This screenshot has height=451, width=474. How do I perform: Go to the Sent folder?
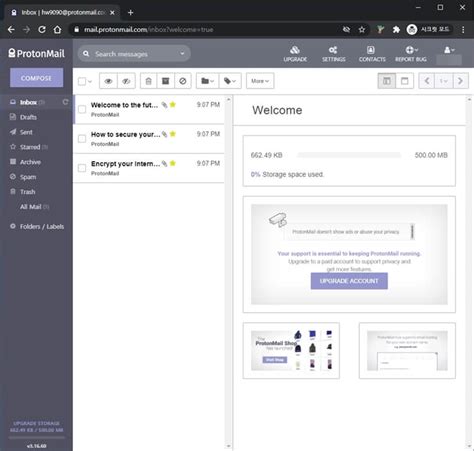point(26,132)
